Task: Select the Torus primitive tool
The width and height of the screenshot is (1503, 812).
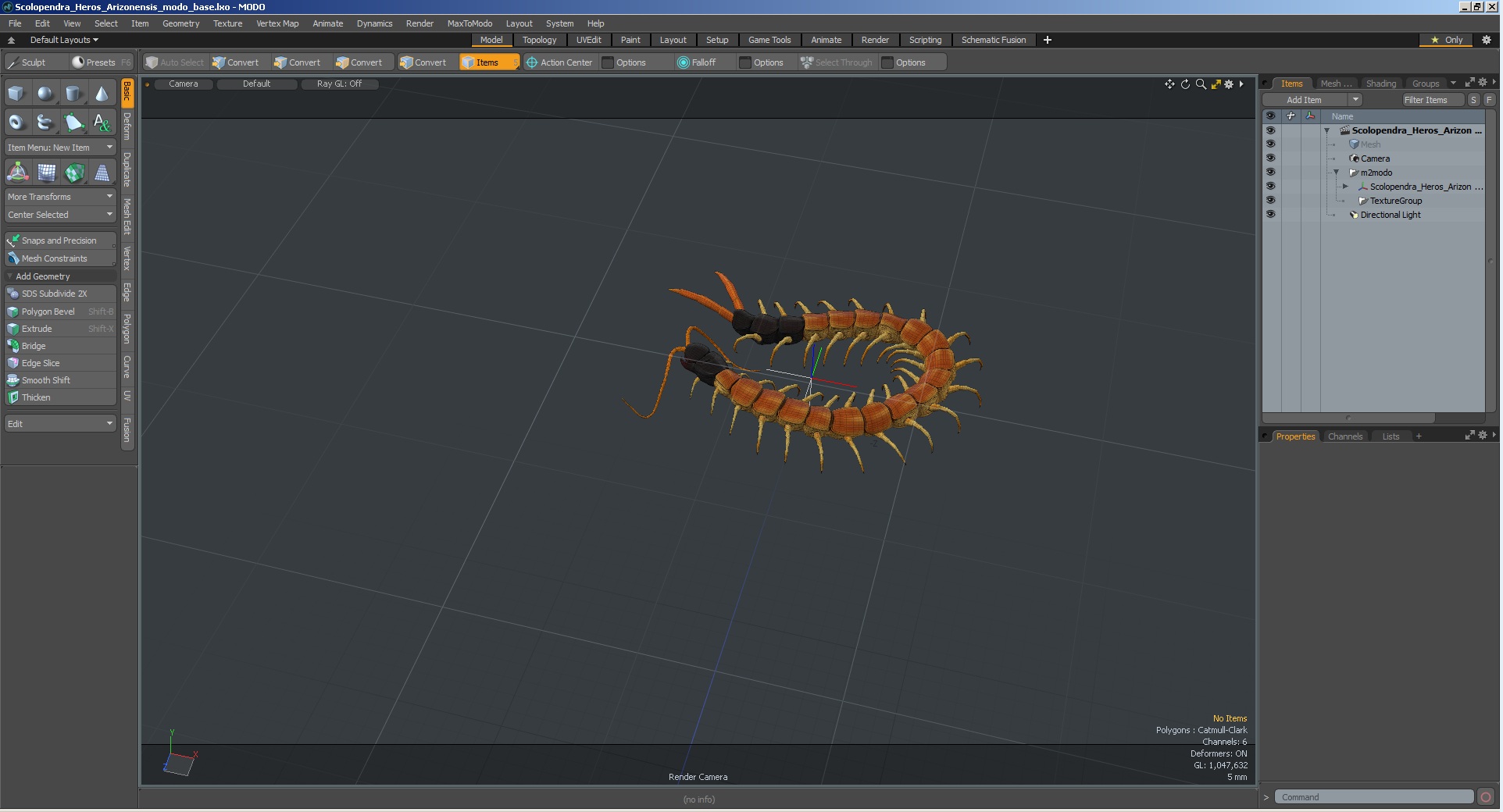Action: [x=16, y=123]
